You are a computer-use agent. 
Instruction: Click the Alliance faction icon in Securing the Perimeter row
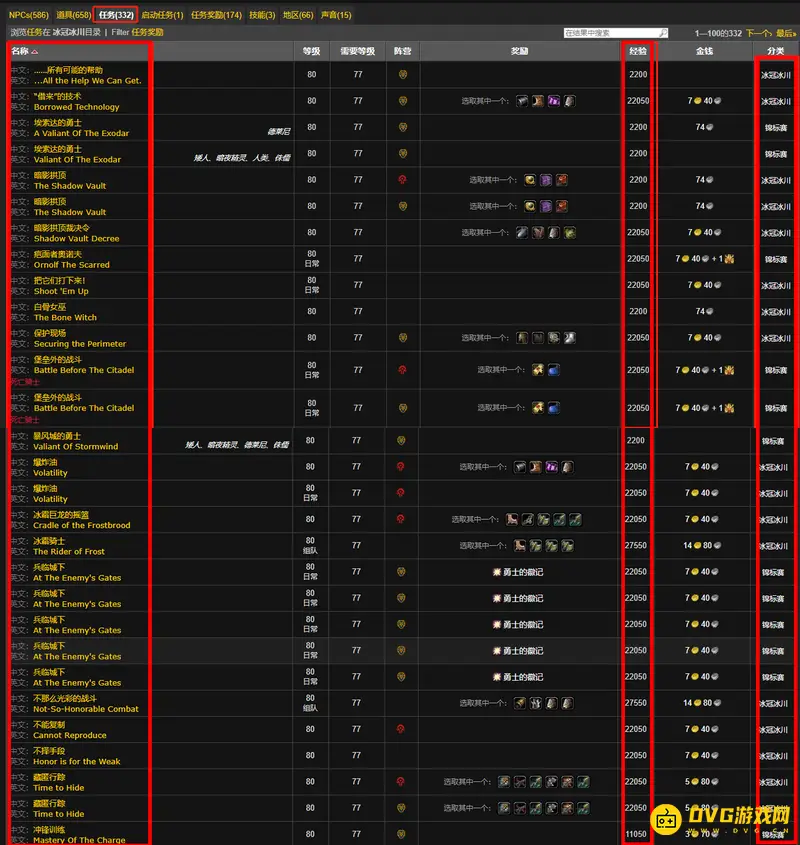tap(403, 338)
